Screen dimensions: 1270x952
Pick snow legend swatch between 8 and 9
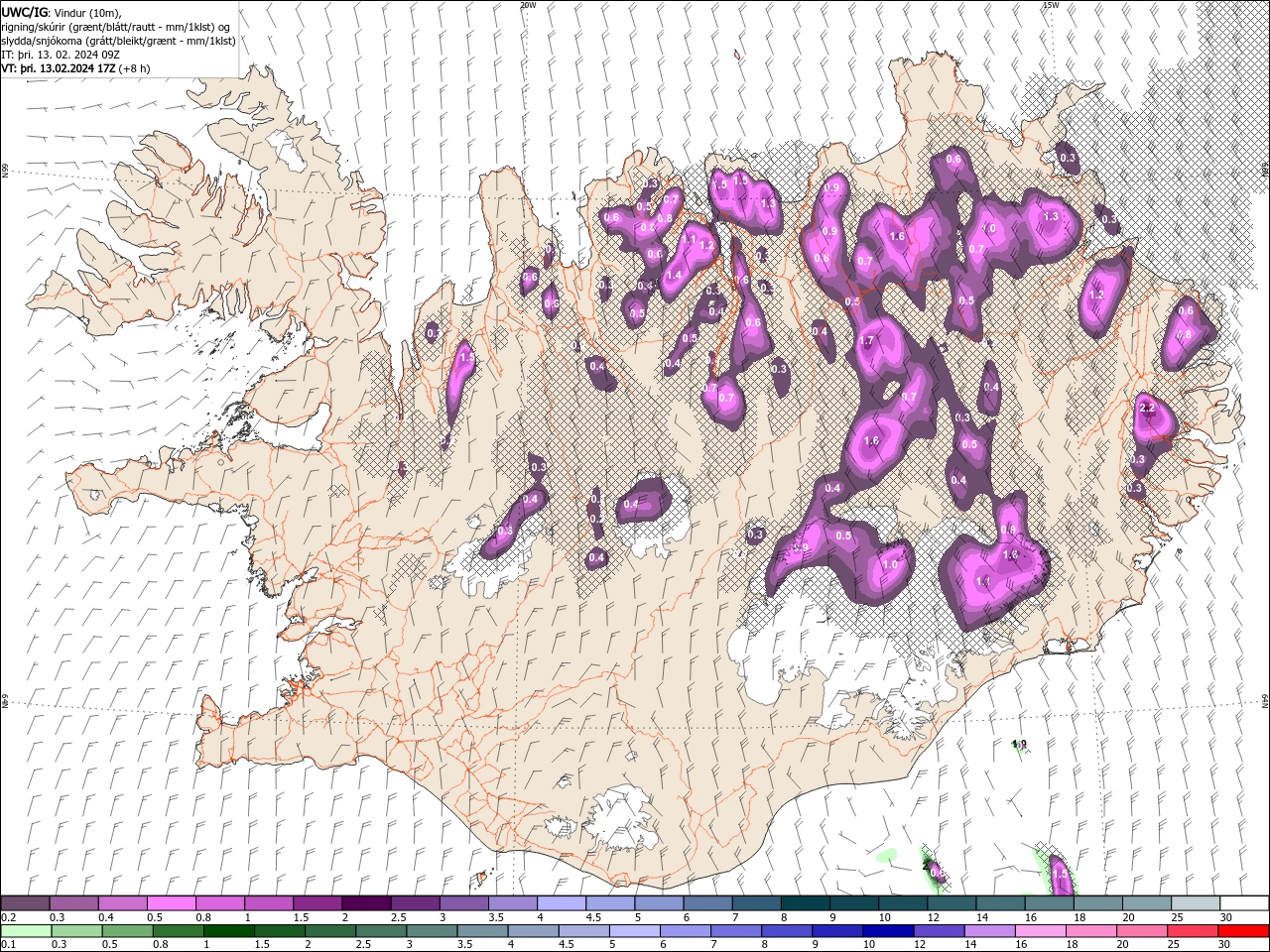(806, 903)
